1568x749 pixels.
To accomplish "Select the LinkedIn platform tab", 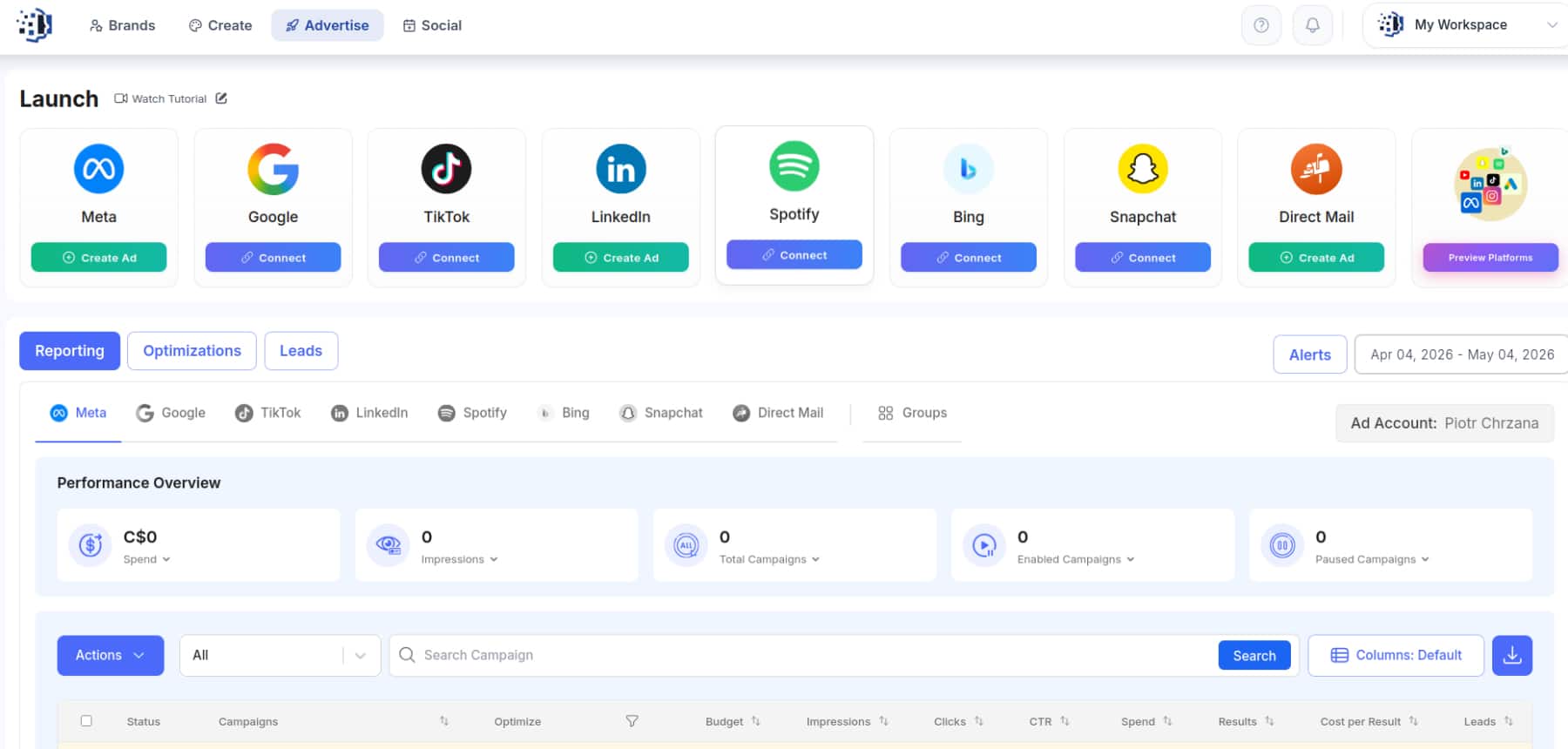I will (x=369, y=413).
